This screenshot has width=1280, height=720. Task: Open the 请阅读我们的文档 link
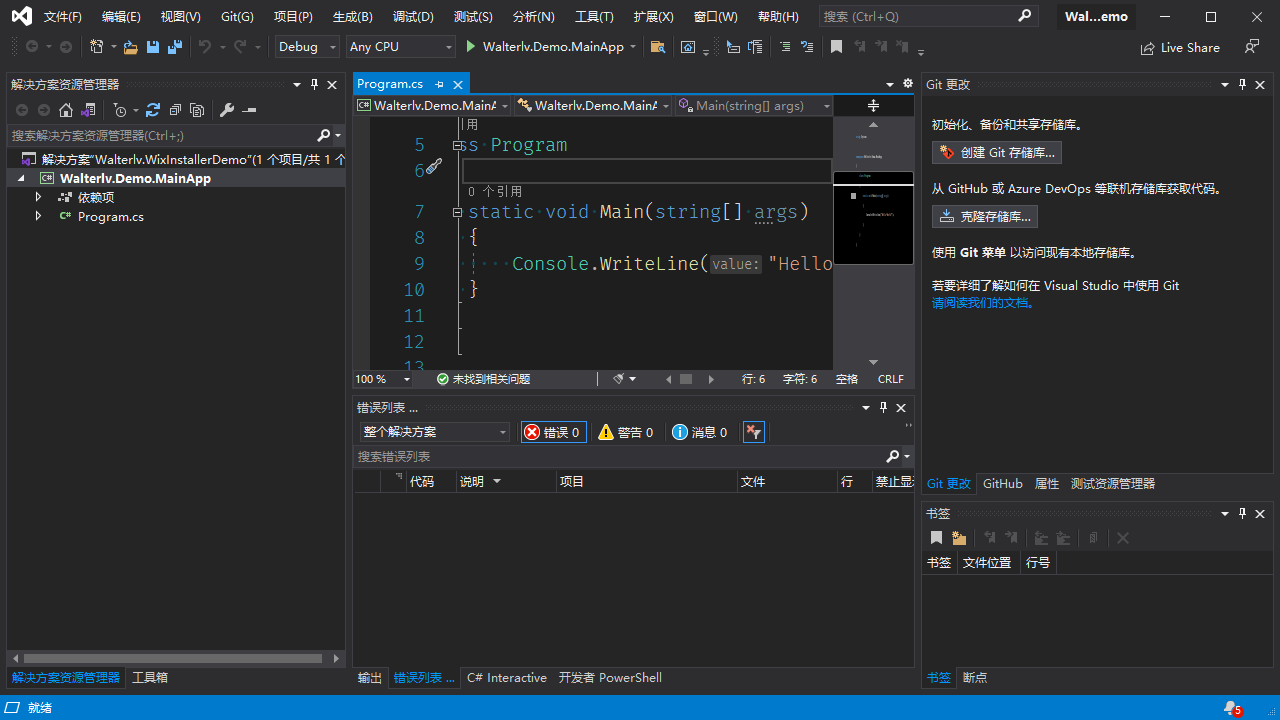coord(980,302)
